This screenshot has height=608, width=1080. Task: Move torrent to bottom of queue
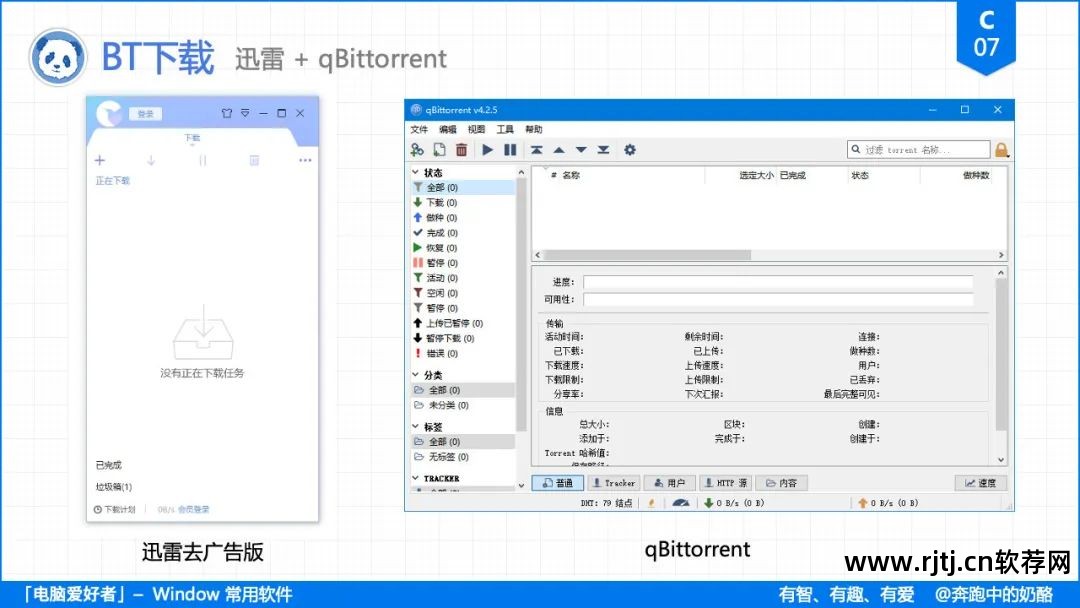click(603, 149)
